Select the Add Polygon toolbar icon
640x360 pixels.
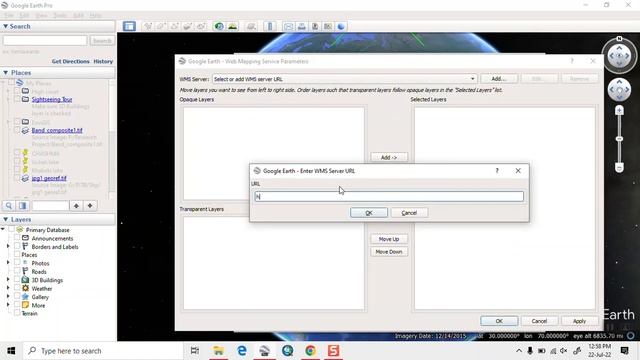(161, 27)
